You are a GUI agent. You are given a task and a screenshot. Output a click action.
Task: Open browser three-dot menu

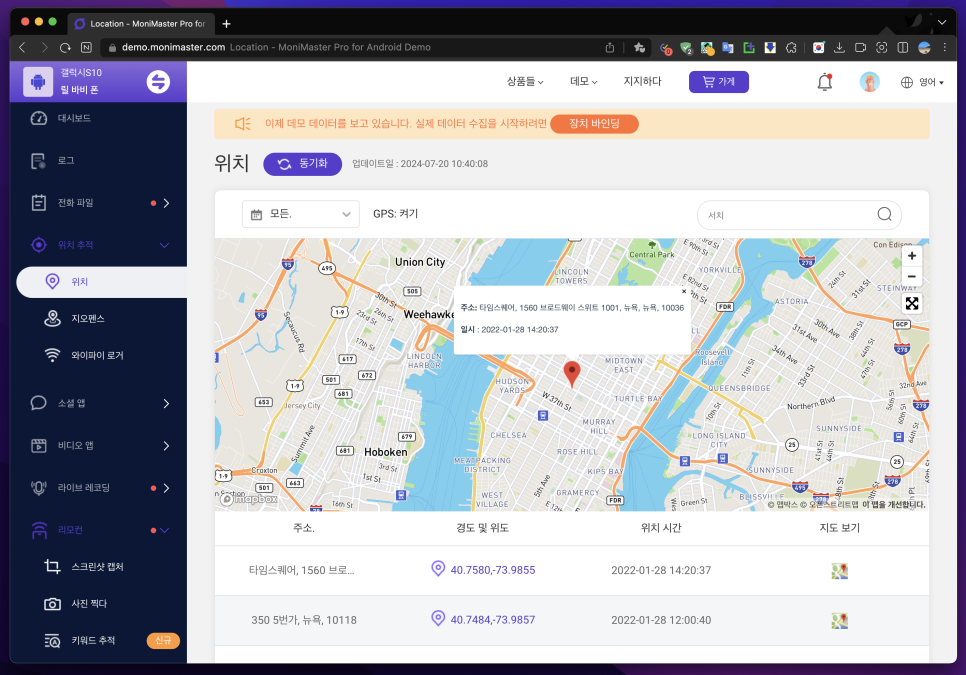click(x=944, y=47)
